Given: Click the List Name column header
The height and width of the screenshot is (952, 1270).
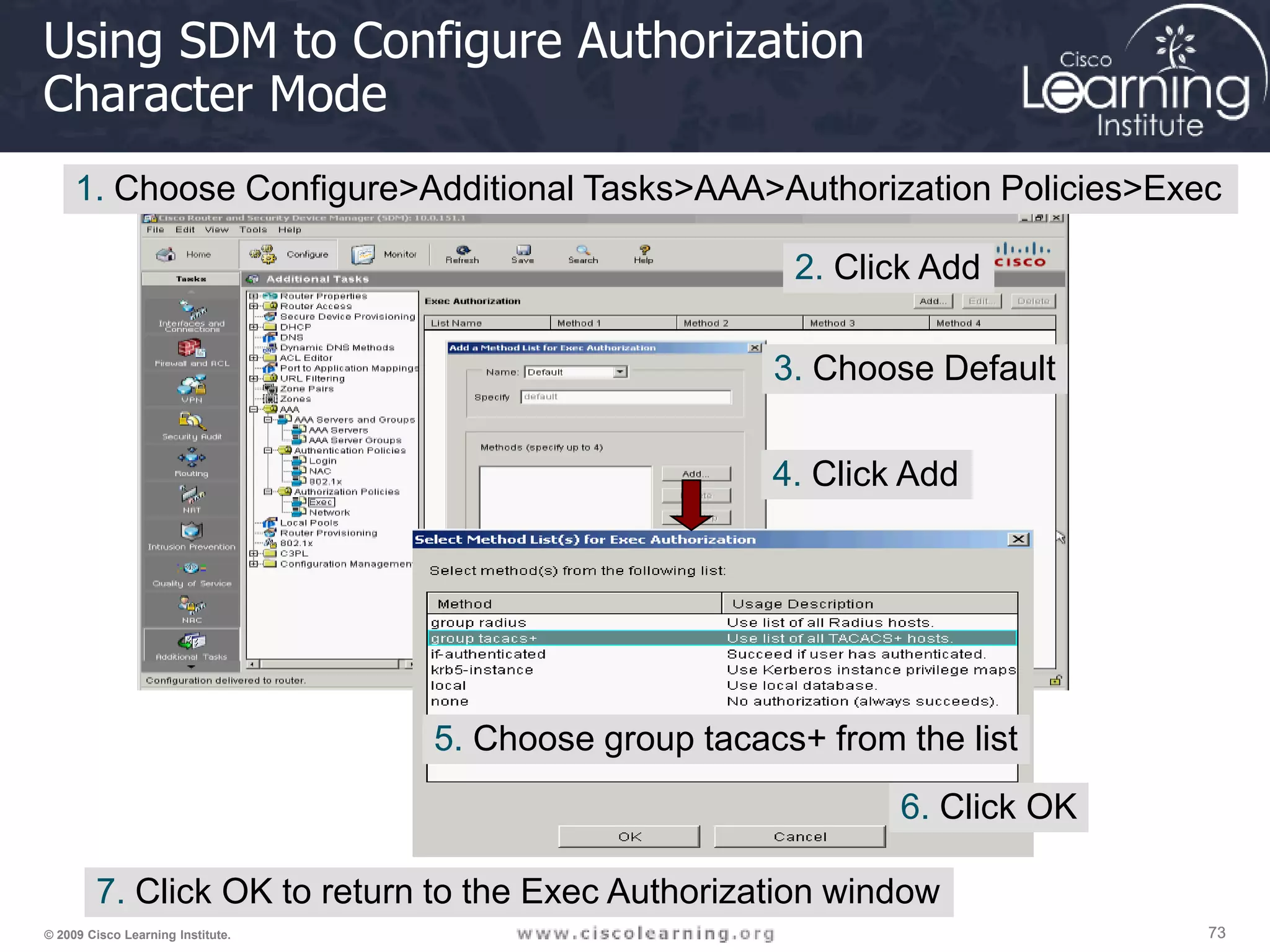Looking at the screenshot, I should point(487,323).
